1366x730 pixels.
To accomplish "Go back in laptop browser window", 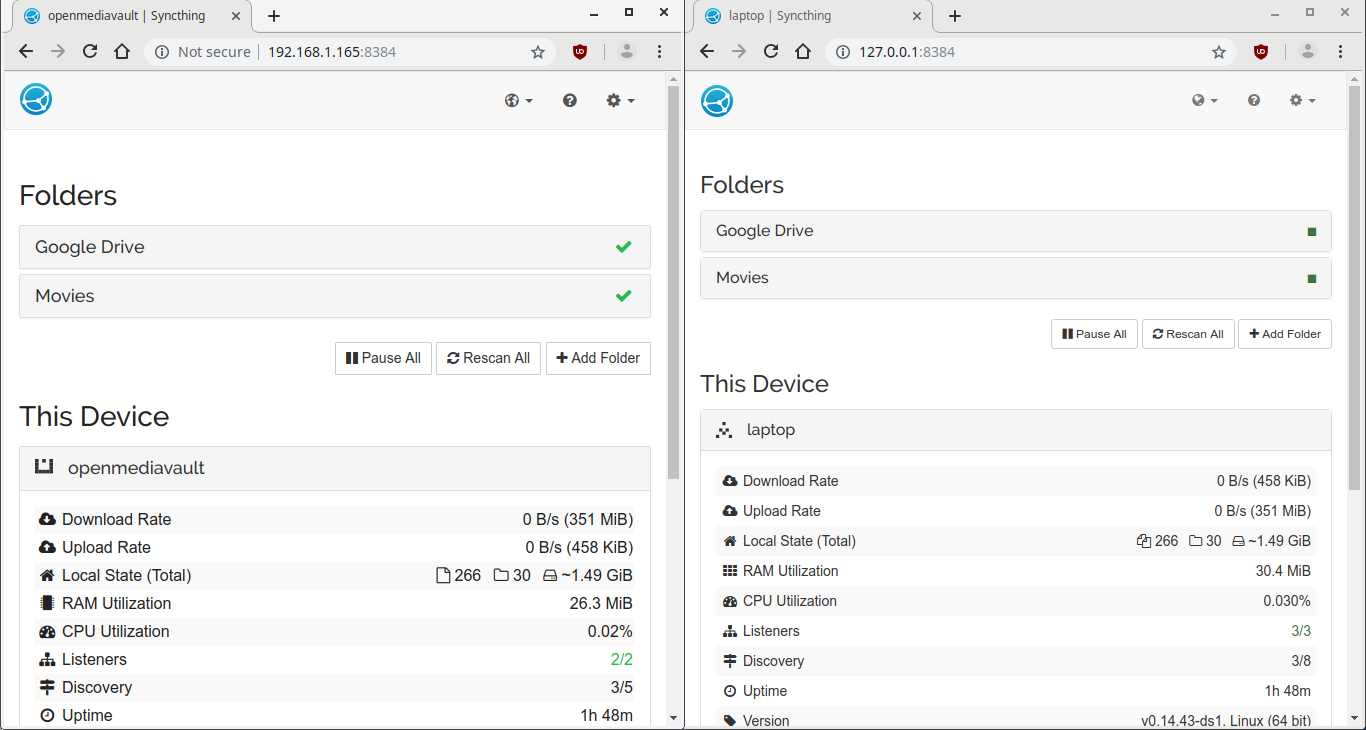I will pyautogui.click(x=707, y=52).
